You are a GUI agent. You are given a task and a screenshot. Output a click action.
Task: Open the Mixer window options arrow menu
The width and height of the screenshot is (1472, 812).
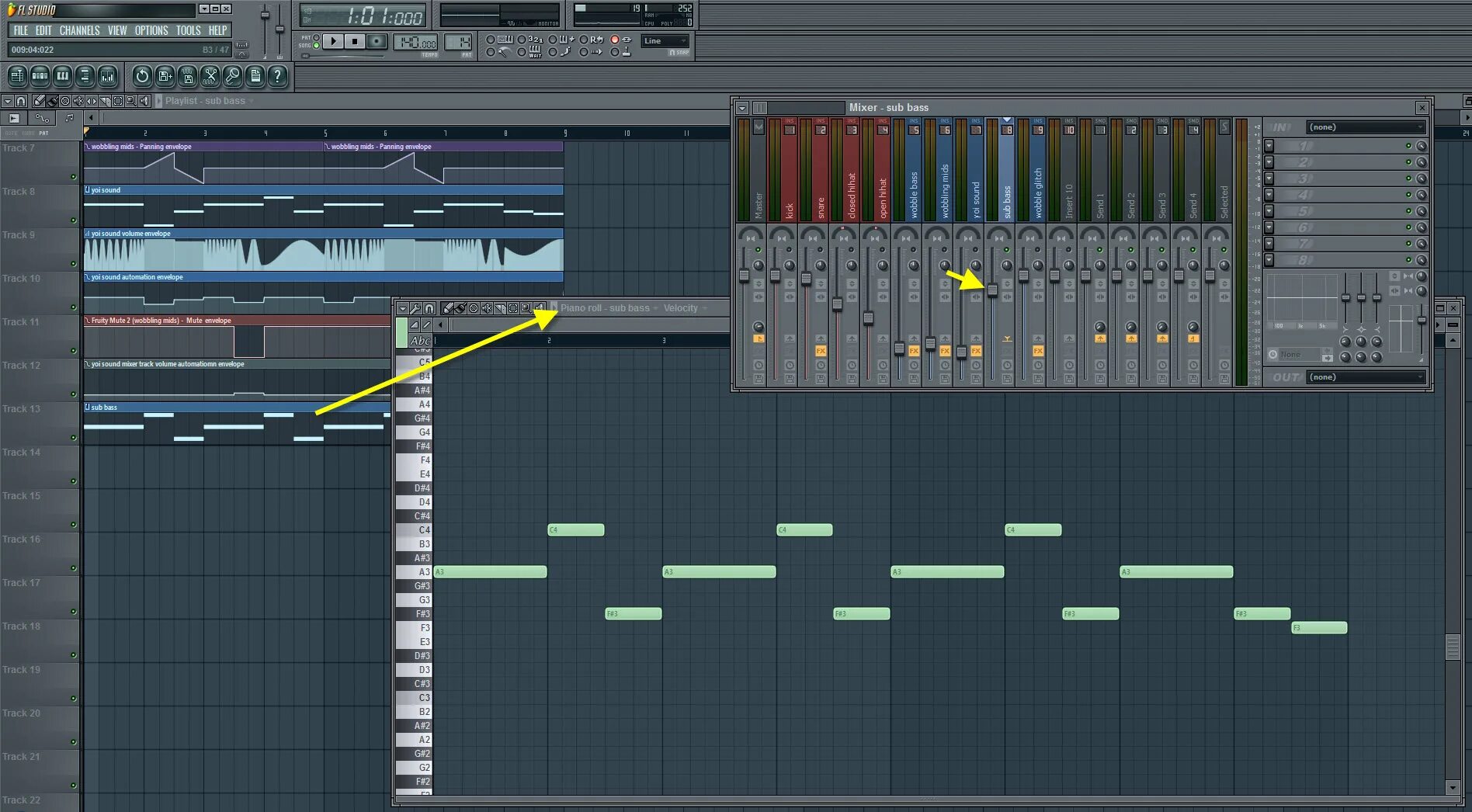(x=742, y=108)
